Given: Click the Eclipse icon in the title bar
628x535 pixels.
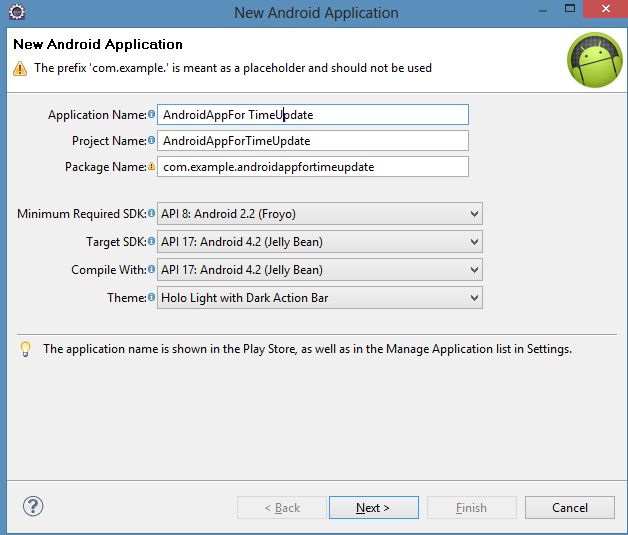Looking at the screenshot, I should 17,12.
